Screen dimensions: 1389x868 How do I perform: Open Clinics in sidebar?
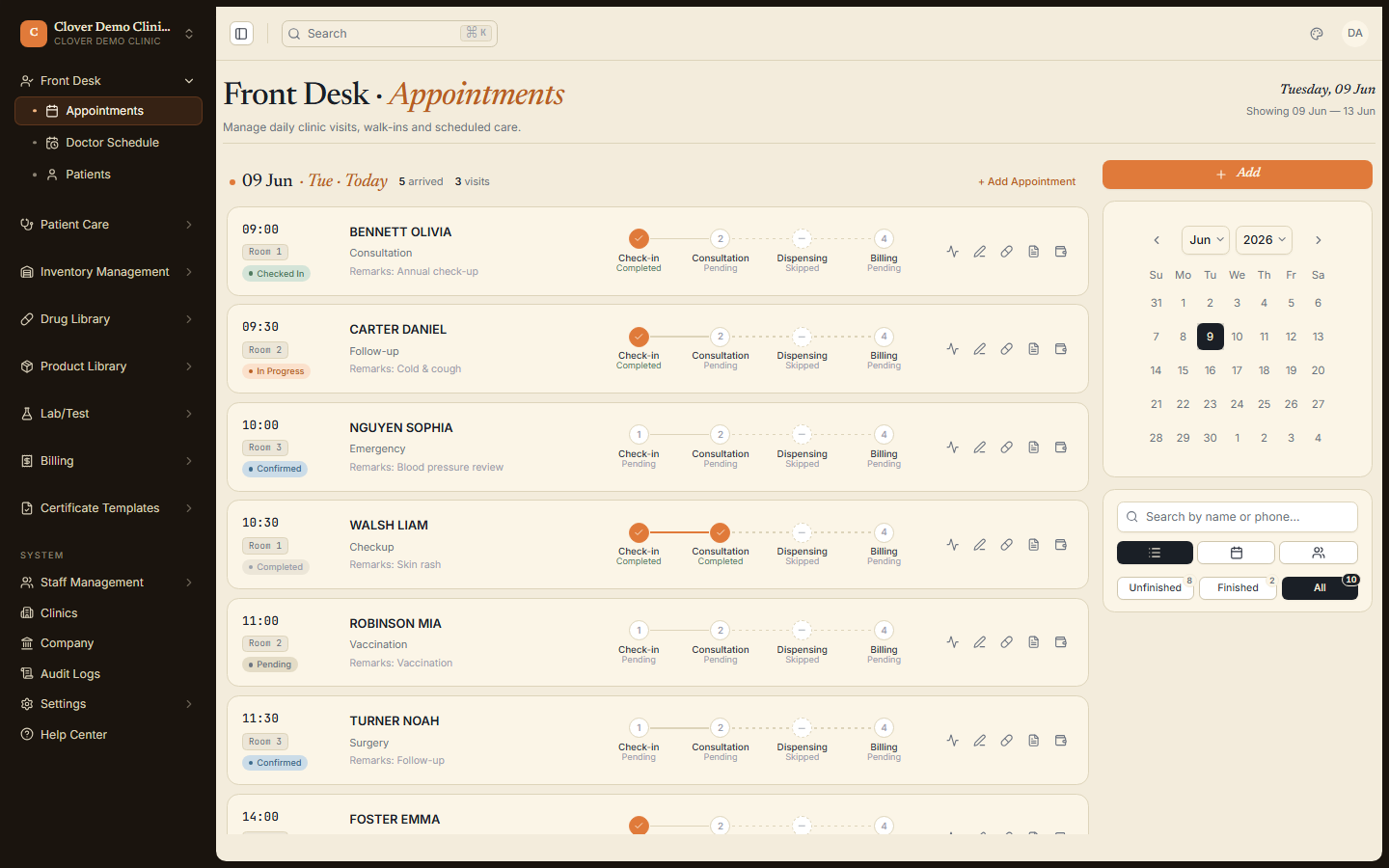(108, 613)
